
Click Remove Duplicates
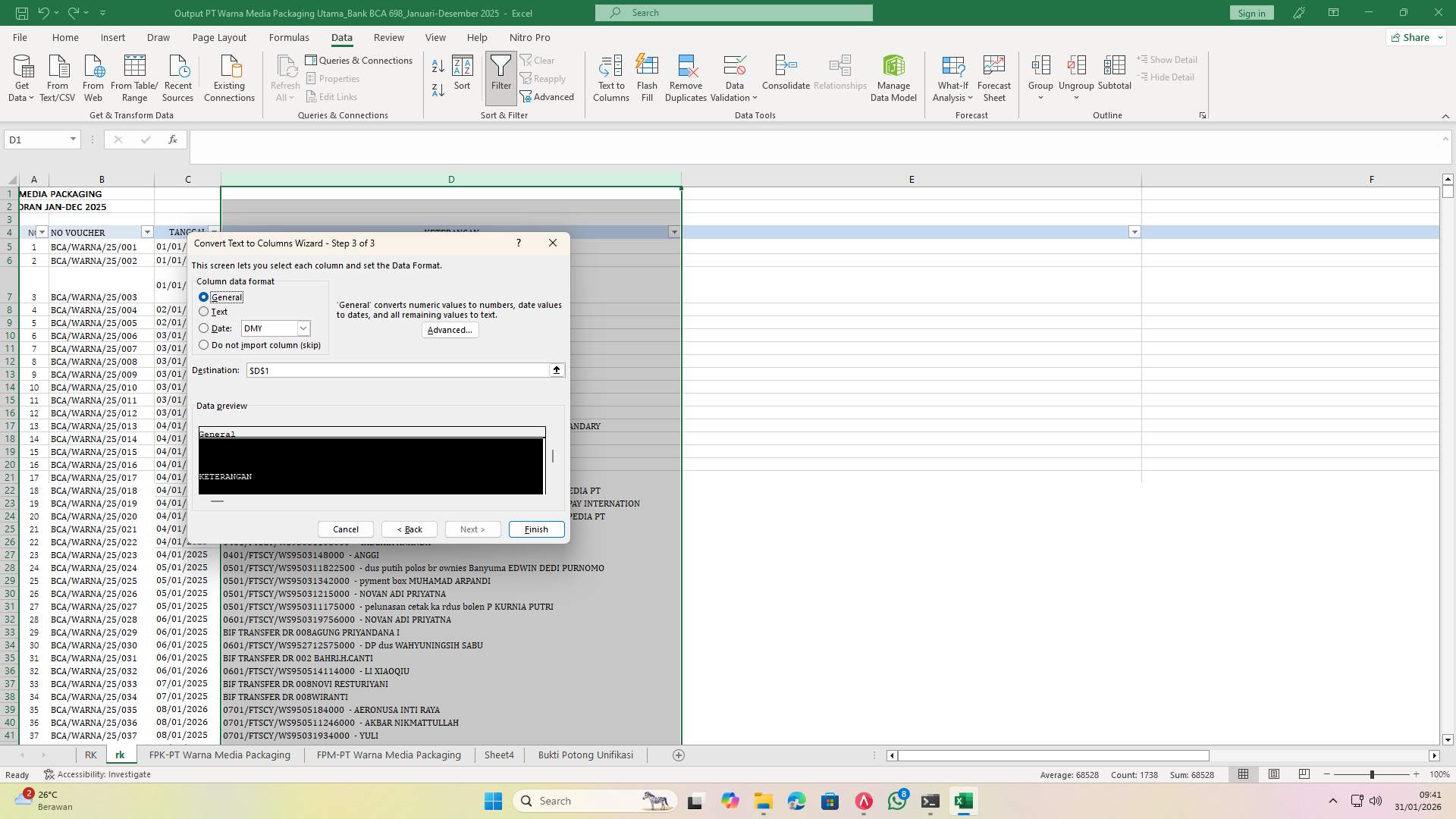pyautogui.click(x=686, y=76)
